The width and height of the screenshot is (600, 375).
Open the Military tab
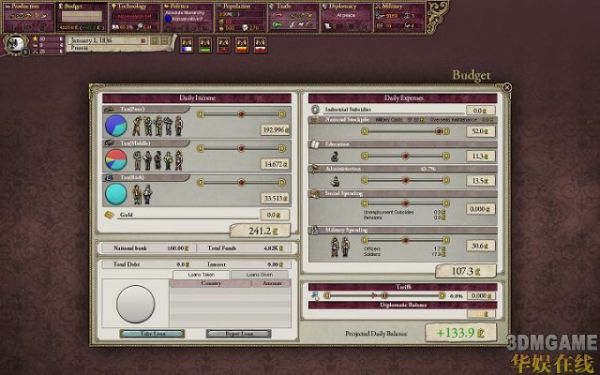[399, 18]
